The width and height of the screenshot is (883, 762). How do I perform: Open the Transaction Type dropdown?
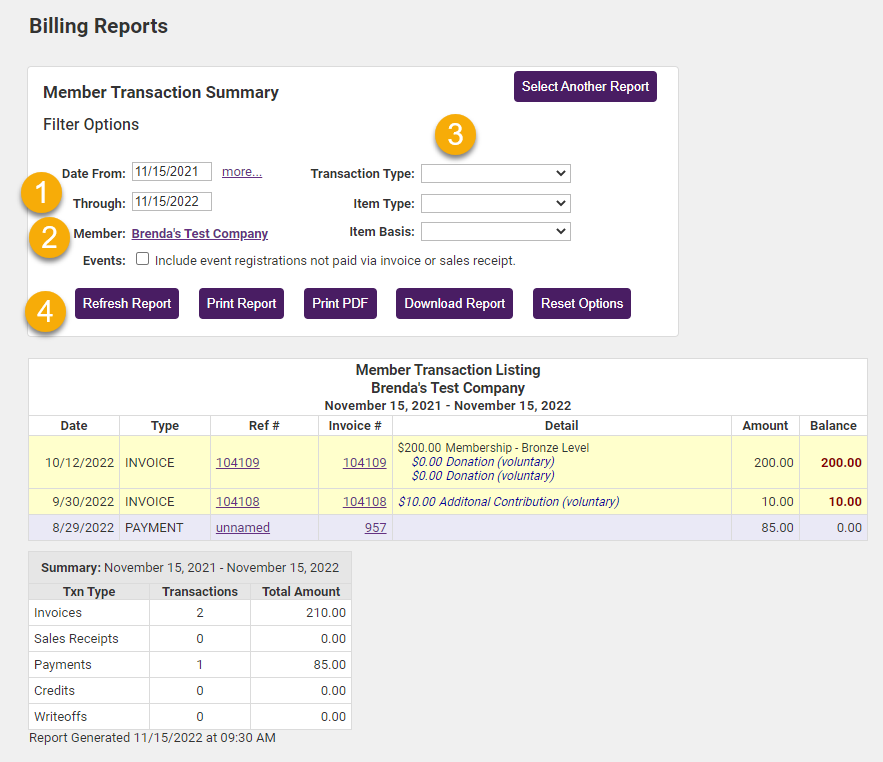[495, 172]
